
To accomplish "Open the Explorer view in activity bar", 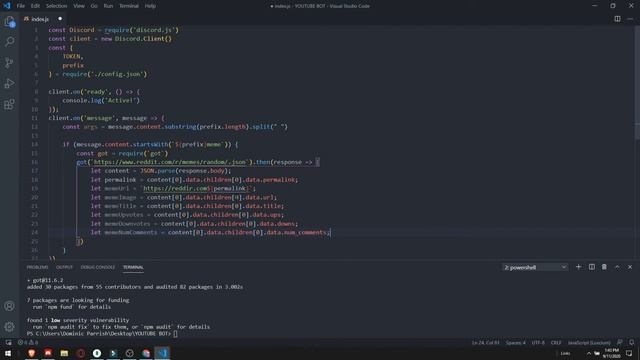I will tap(9, 21).
